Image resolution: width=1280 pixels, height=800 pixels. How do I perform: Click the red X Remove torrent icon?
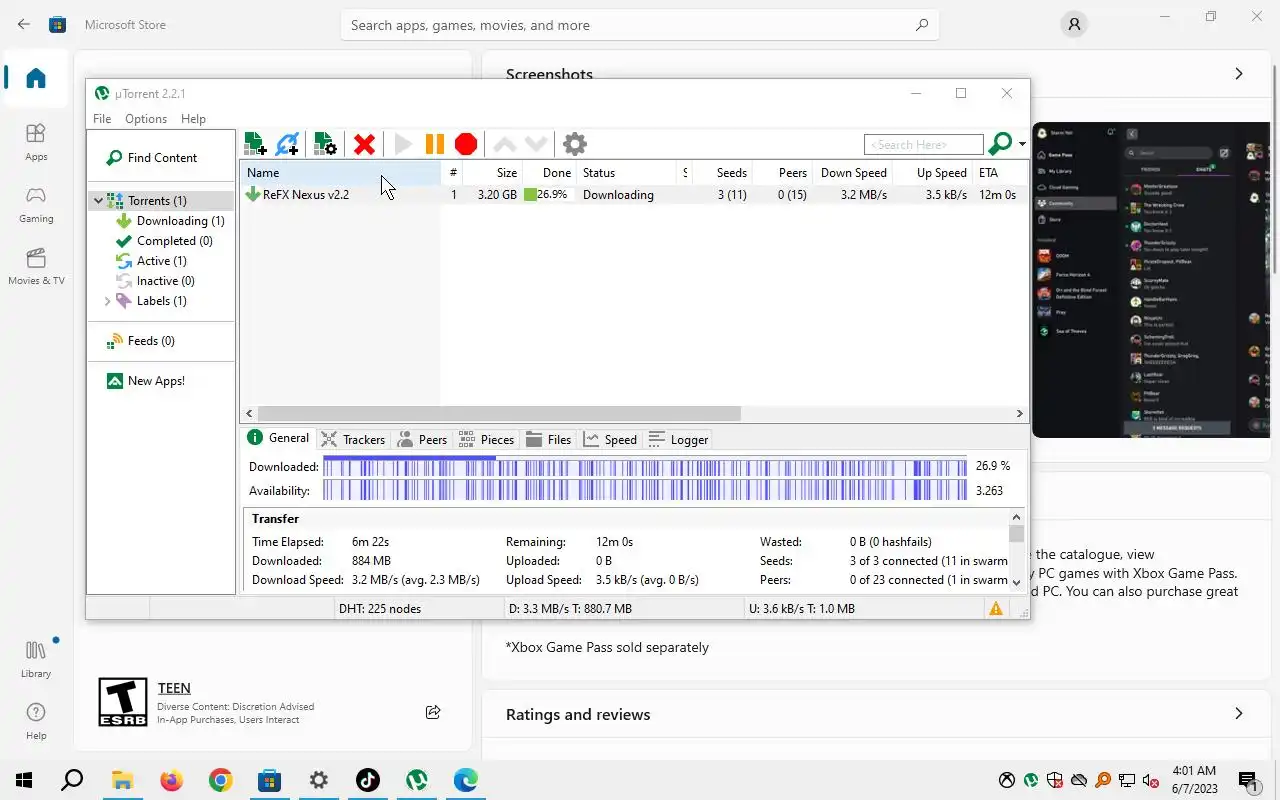(x=364, y=144)
